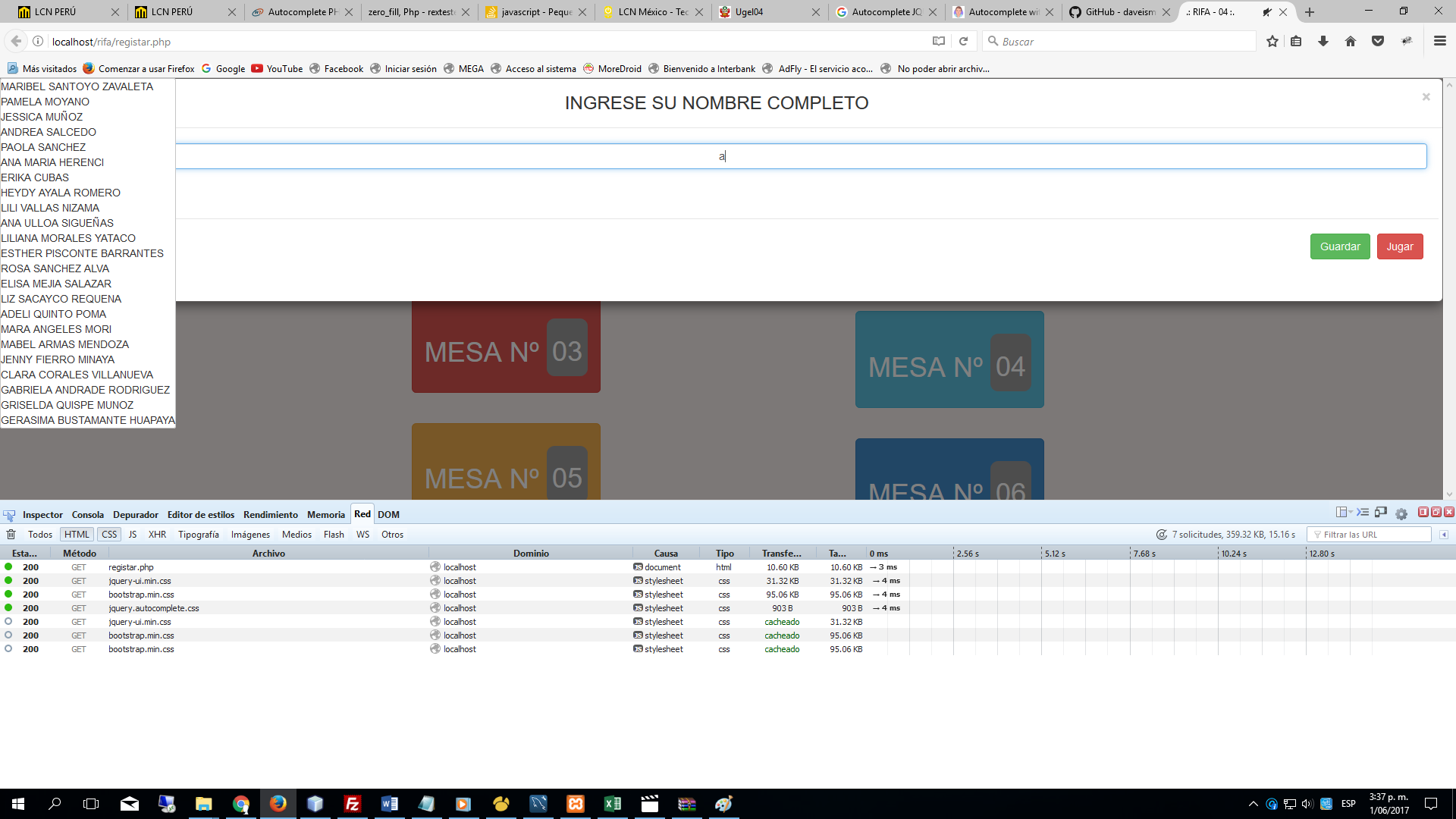The height and width of the screenshot is (819, 1456).
Task: Switch to the Inspector devtools tab
Action: pos(42,515)
